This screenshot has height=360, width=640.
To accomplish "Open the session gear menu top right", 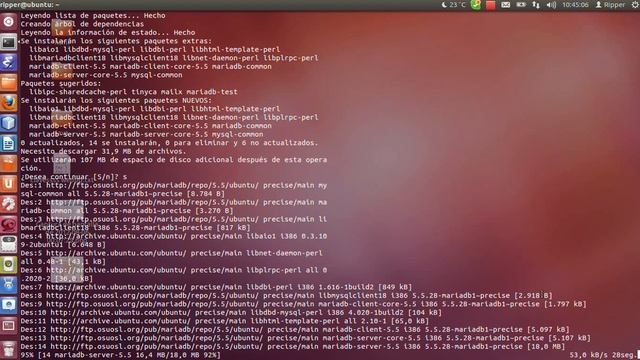I will click(x=635, y=5).
